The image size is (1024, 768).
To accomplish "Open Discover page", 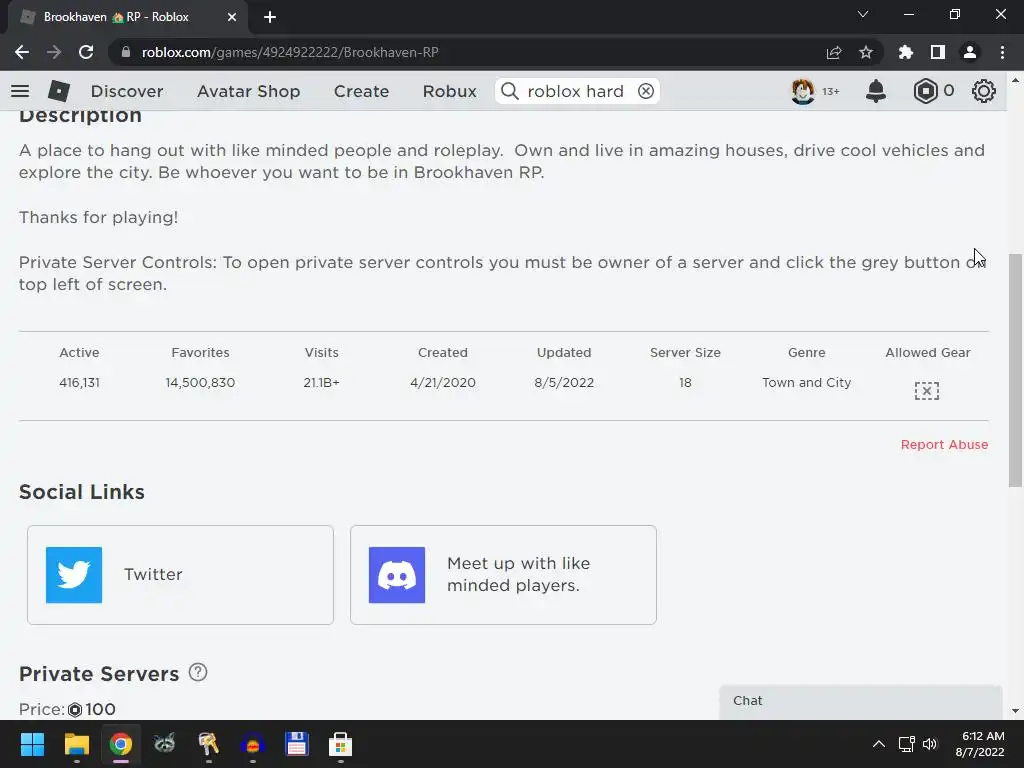I will [x=127, y=91].
